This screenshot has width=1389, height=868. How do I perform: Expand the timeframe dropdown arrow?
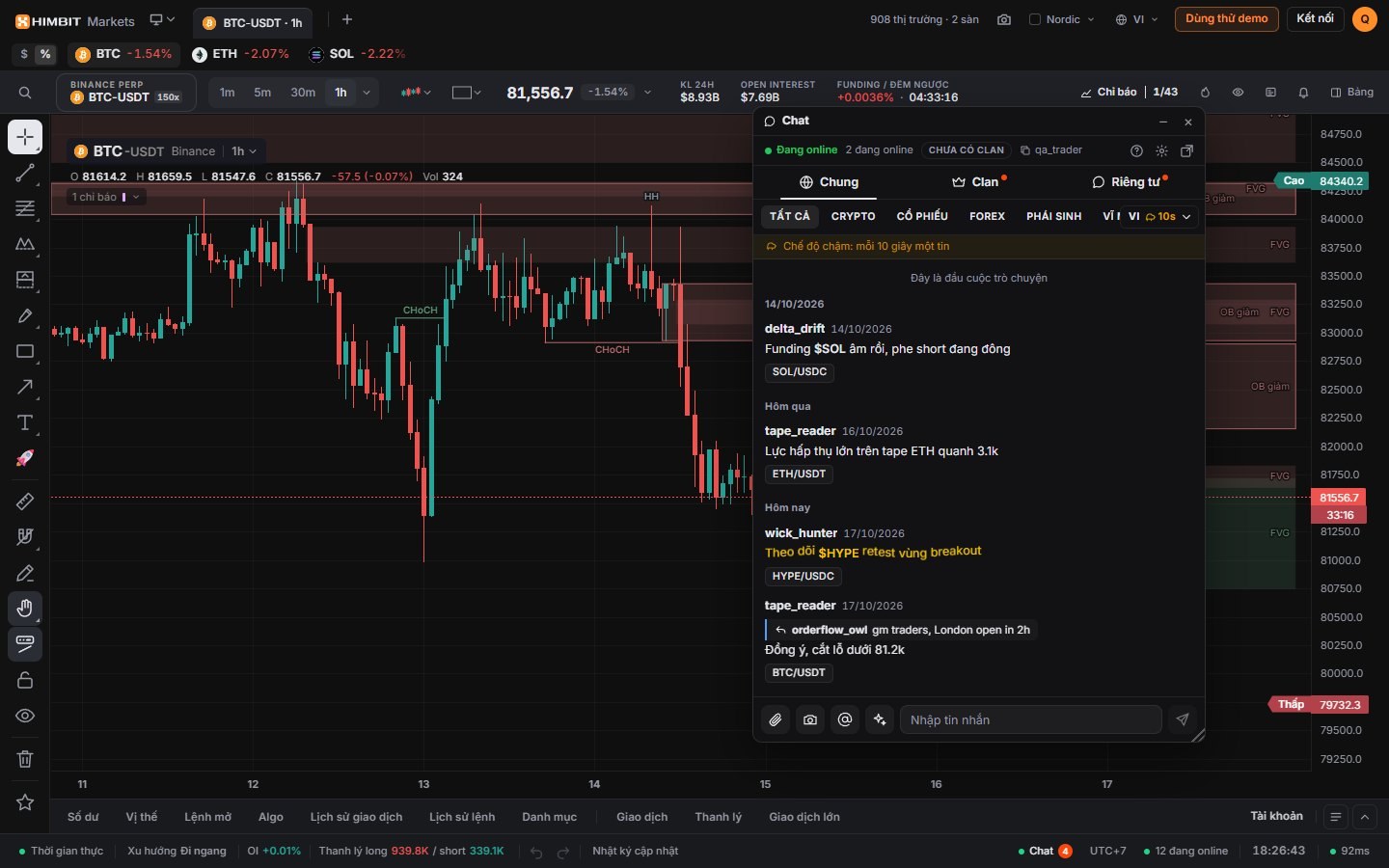[367, 93]
